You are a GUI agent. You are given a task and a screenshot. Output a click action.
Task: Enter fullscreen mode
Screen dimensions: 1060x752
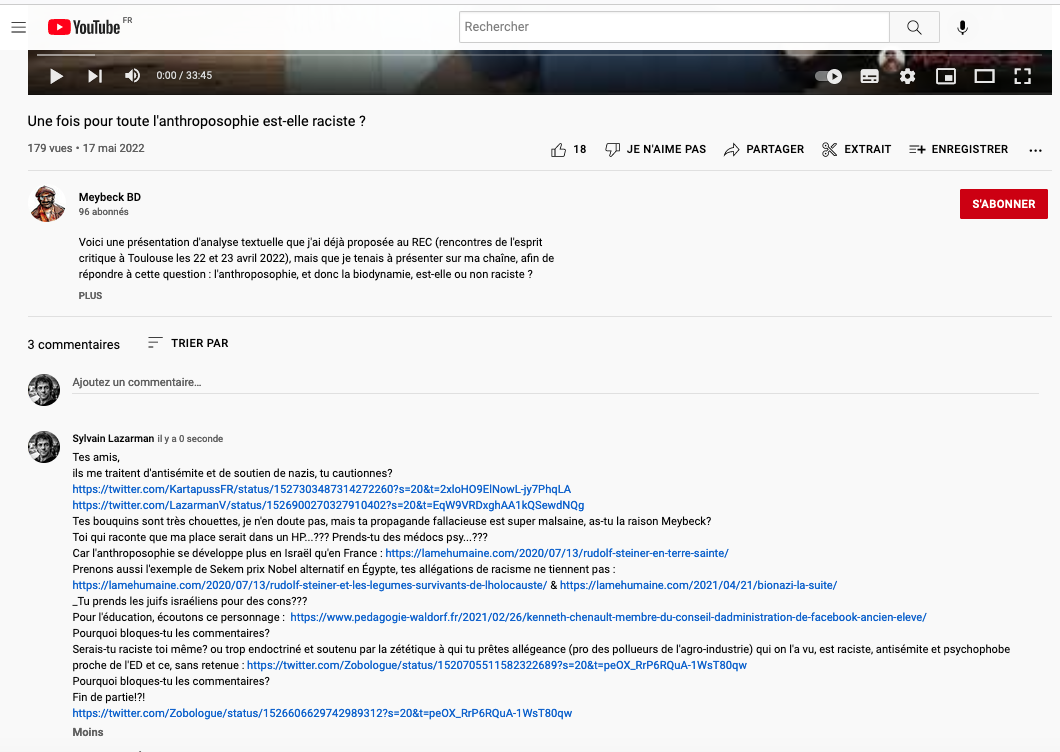pos(1022,76)
